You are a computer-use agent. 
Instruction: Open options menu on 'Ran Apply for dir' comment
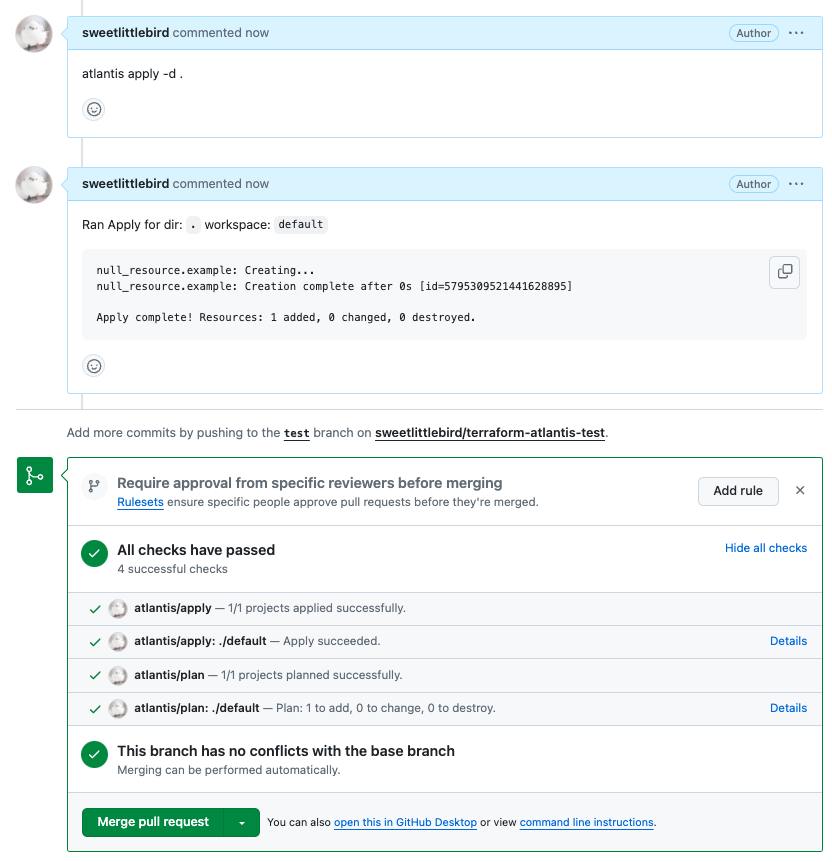pyautogui.click(x=795, y=184)
